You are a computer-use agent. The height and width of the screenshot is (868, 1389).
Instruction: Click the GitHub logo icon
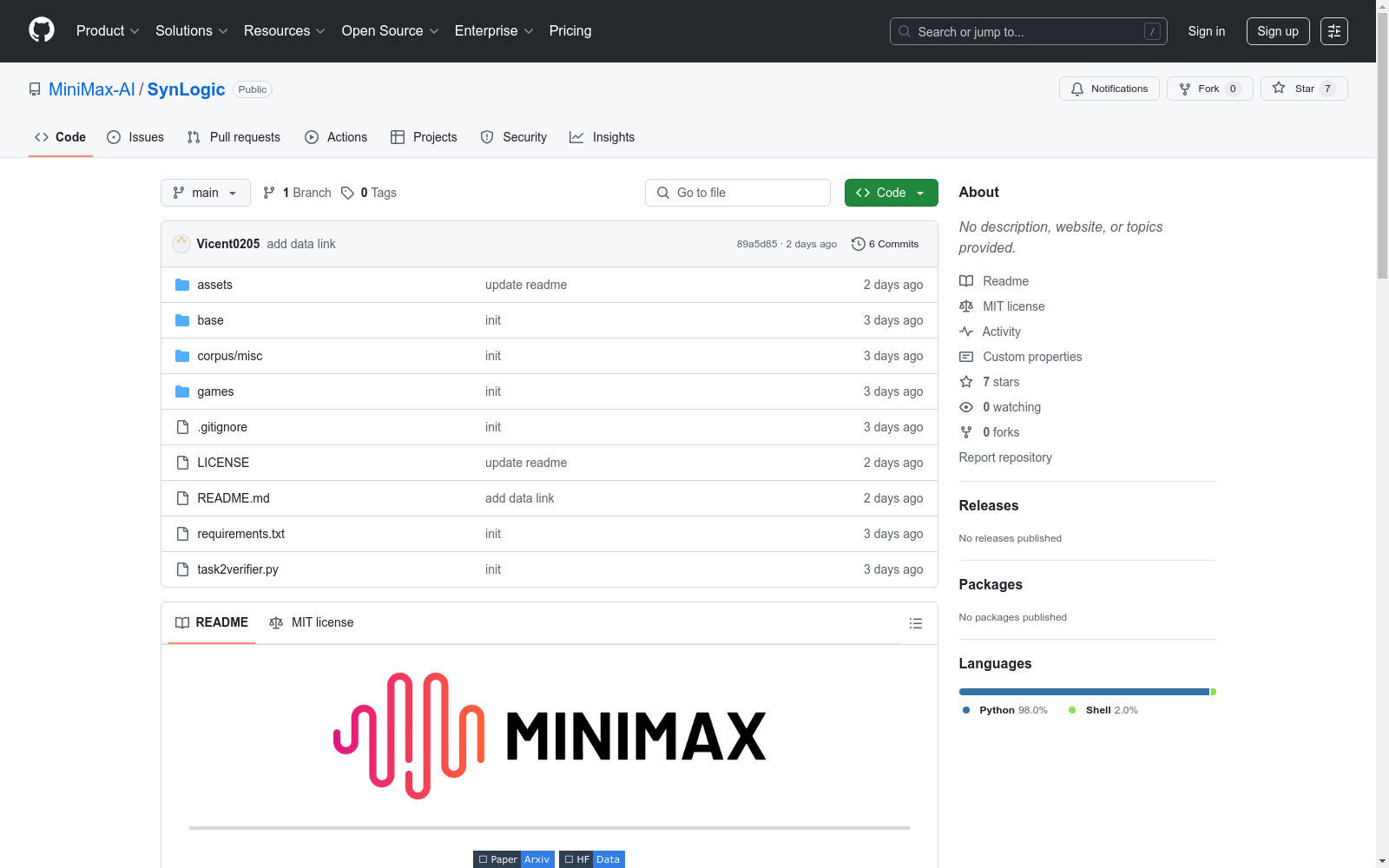pyautogui.click(x=42, y=30)
